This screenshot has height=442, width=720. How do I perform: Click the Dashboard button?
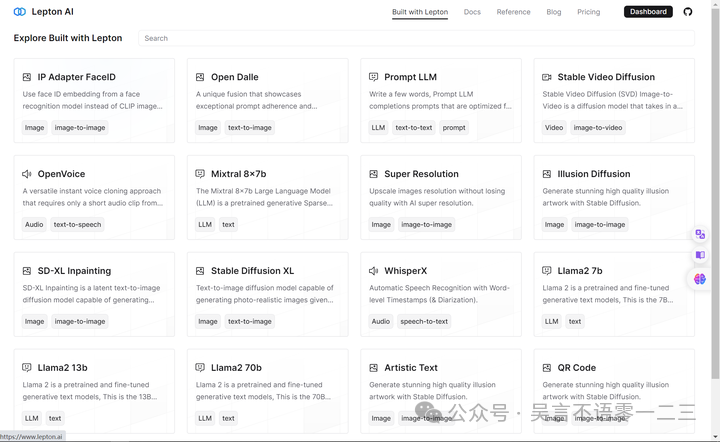point(648,12)
